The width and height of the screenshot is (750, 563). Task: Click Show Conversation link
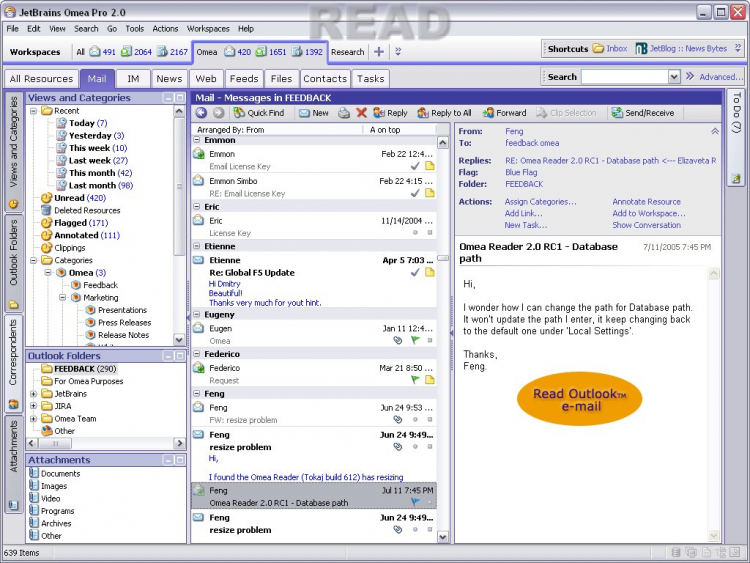pyautogui.click(x=646, y=225)
